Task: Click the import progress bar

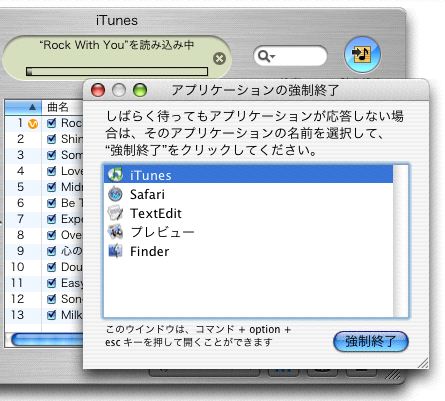Action: (x=117, y=71)
